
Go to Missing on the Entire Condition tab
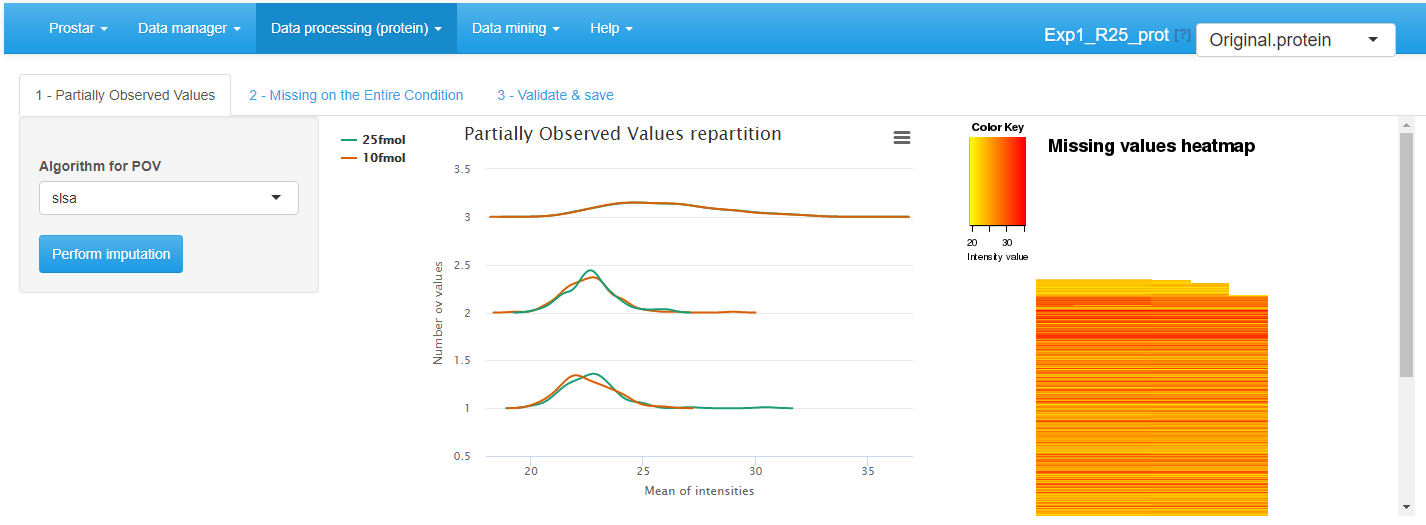click(356, 96)
